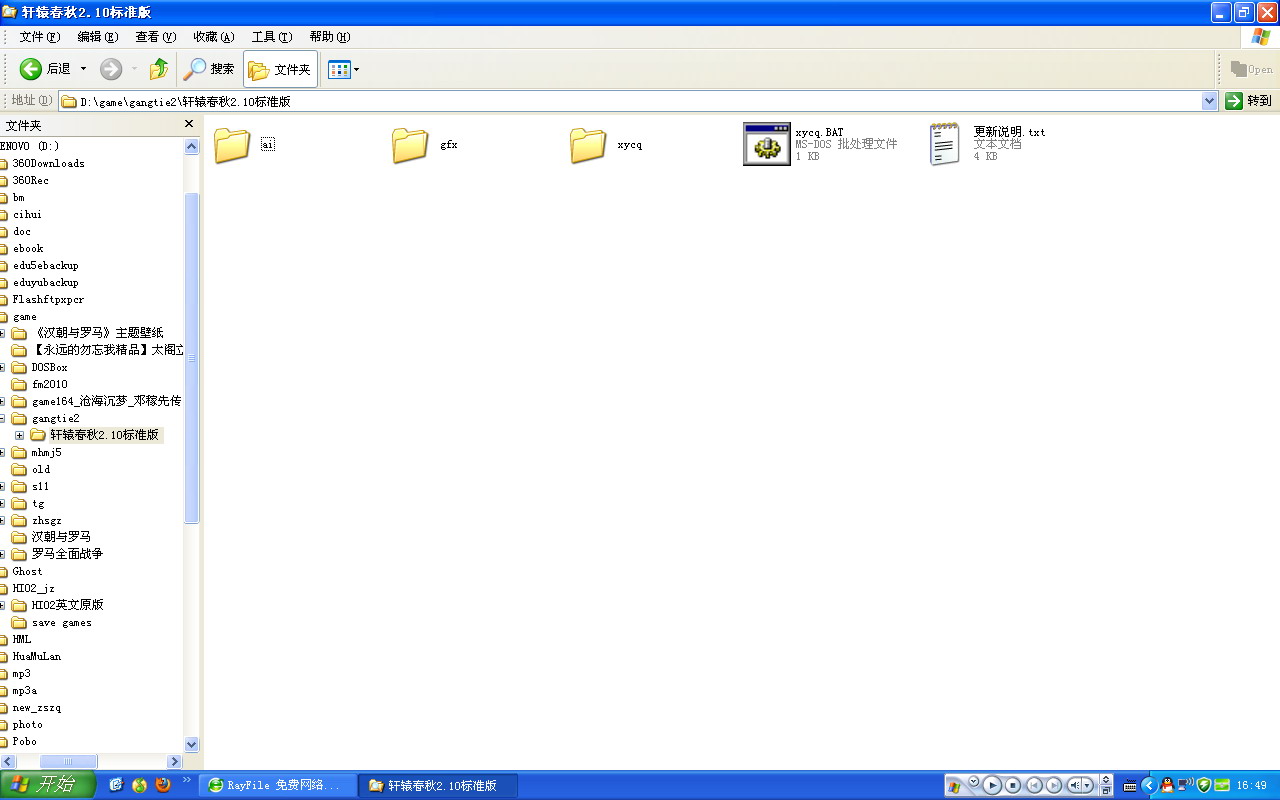
Task: Open the Views mode dropdown
Action: (343, 70)
